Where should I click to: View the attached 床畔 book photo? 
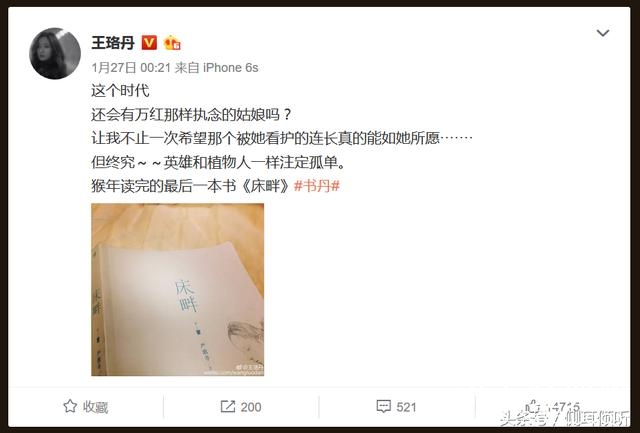(178, 289)
